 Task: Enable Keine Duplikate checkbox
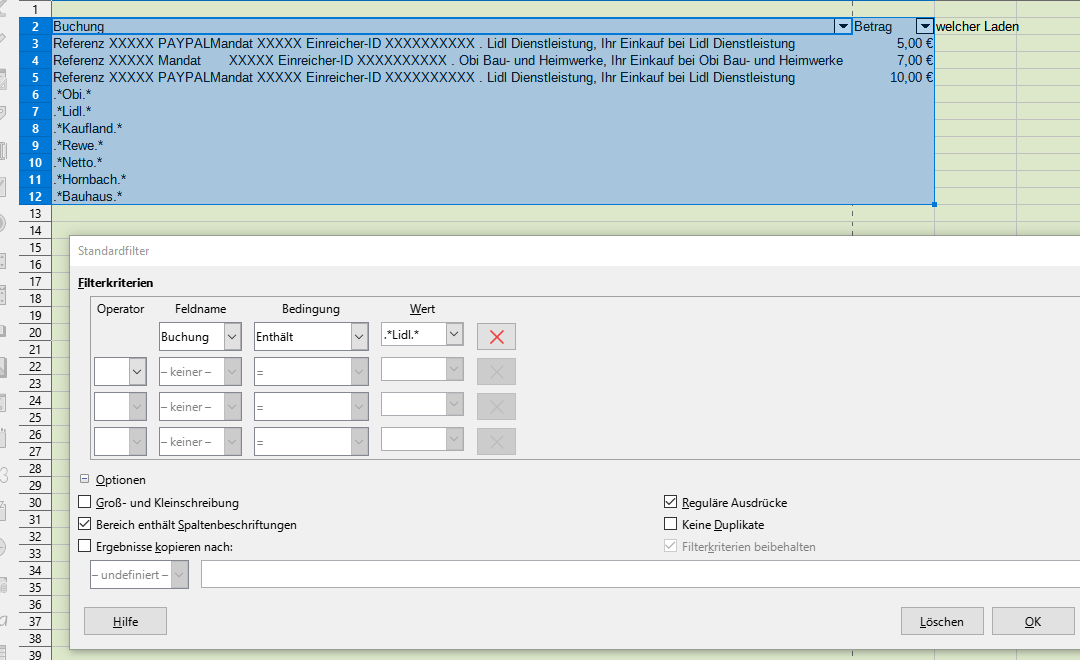click(670, 524)
